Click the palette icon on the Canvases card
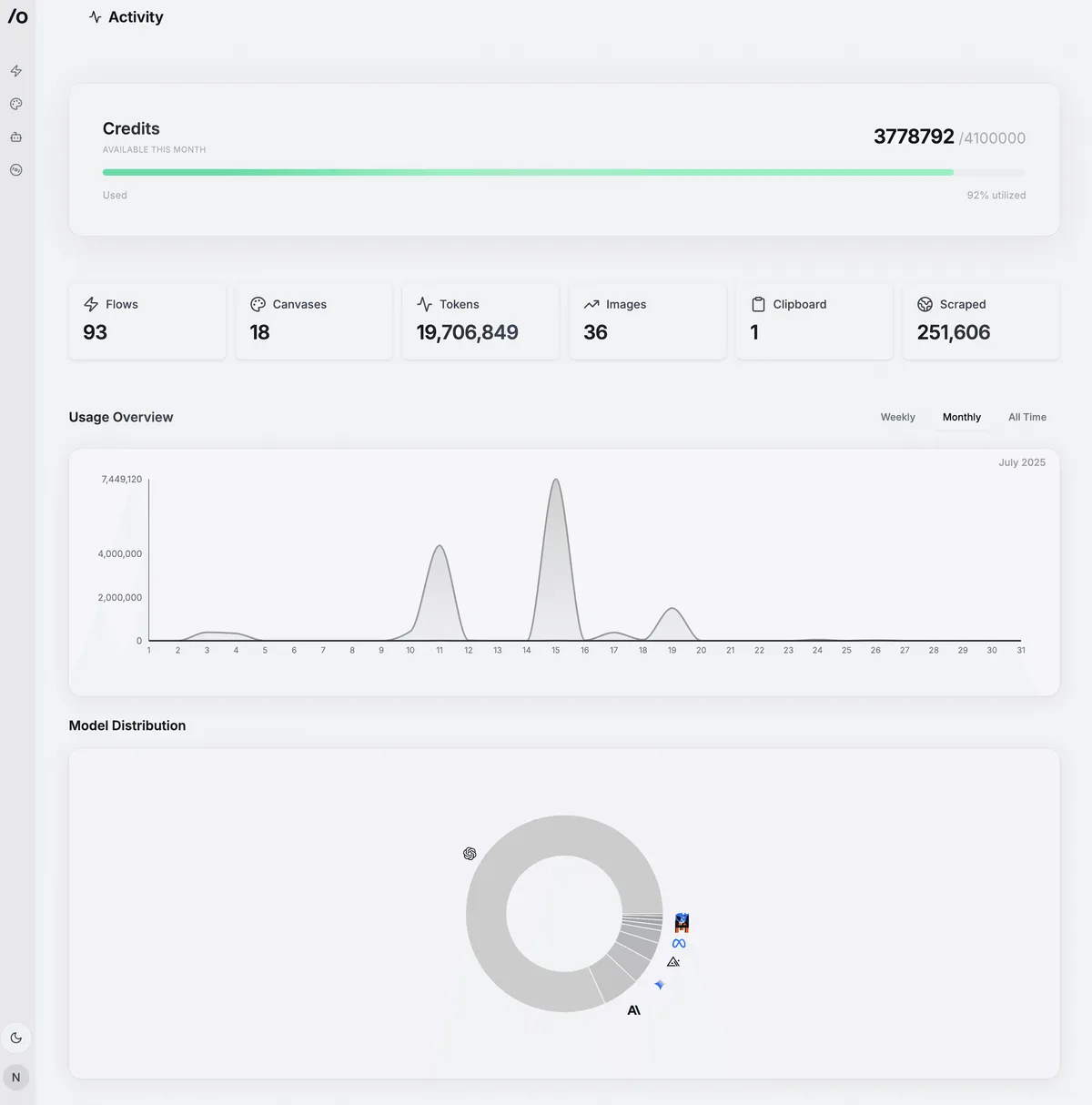Screen dimensions: 1092x1105 pos(258,304)
